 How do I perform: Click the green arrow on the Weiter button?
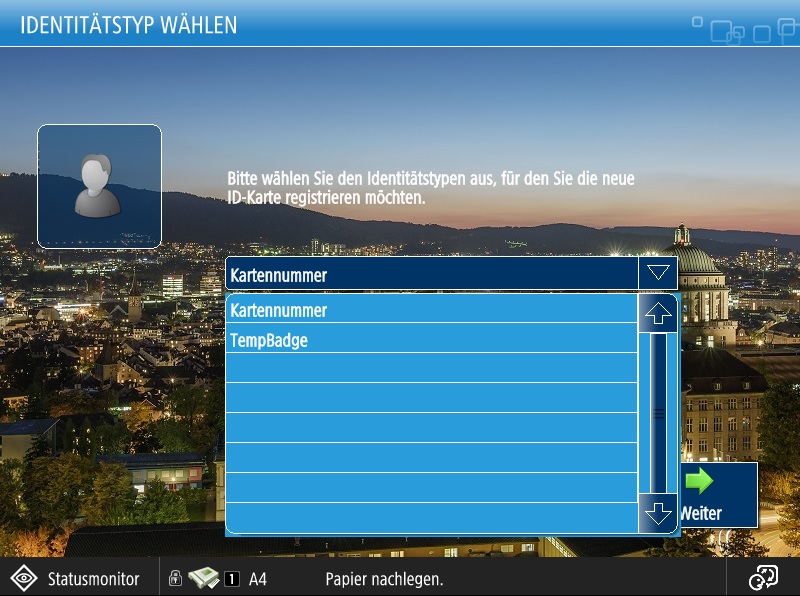[x=700, y=483]
